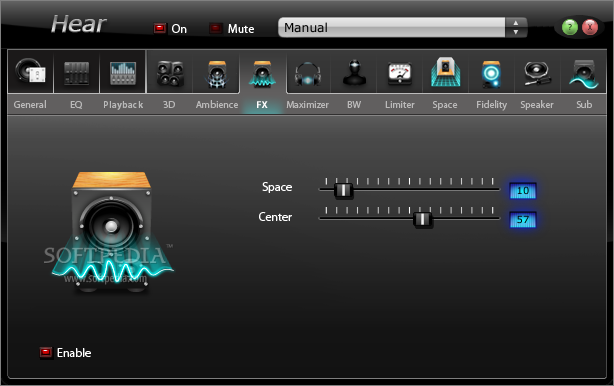This screenshot has height=386, width=614.
Task: Open the Ambience speaker icon
Action: (x=217, y=73)
